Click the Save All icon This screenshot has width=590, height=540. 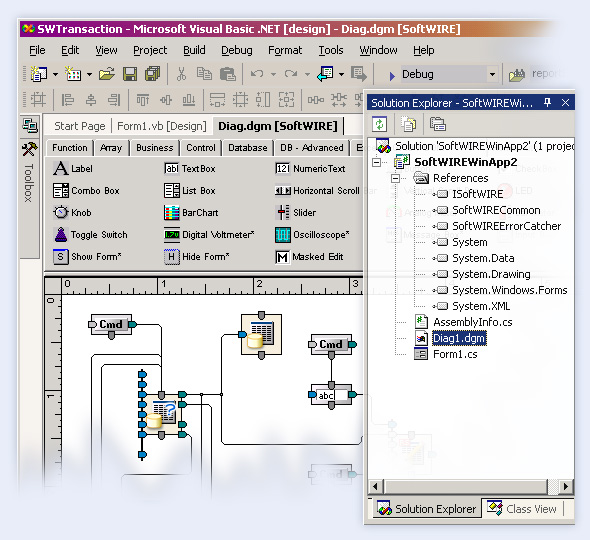coord(152,74)
